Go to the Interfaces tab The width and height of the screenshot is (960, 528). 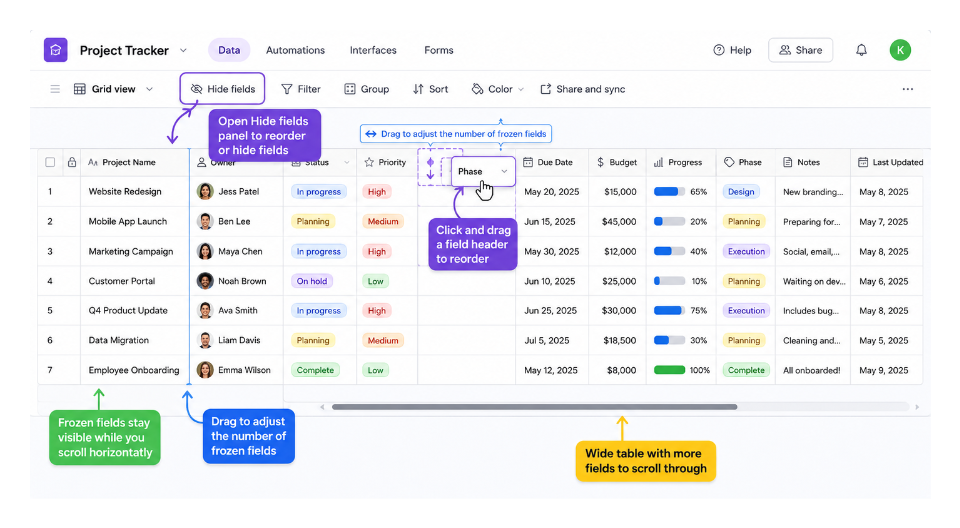point(373,50)
